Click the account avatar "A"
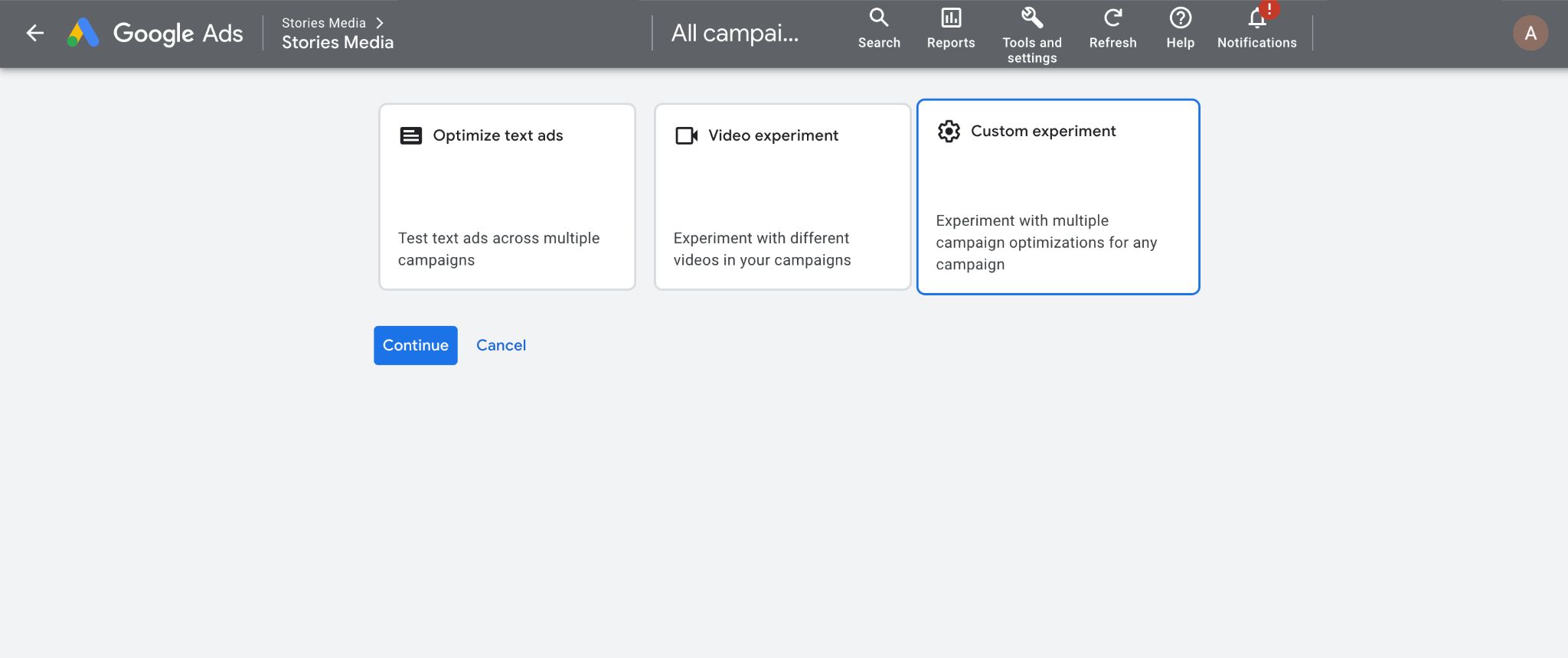Screen dimensions: 1568x658 click(x=1530, y=33)
